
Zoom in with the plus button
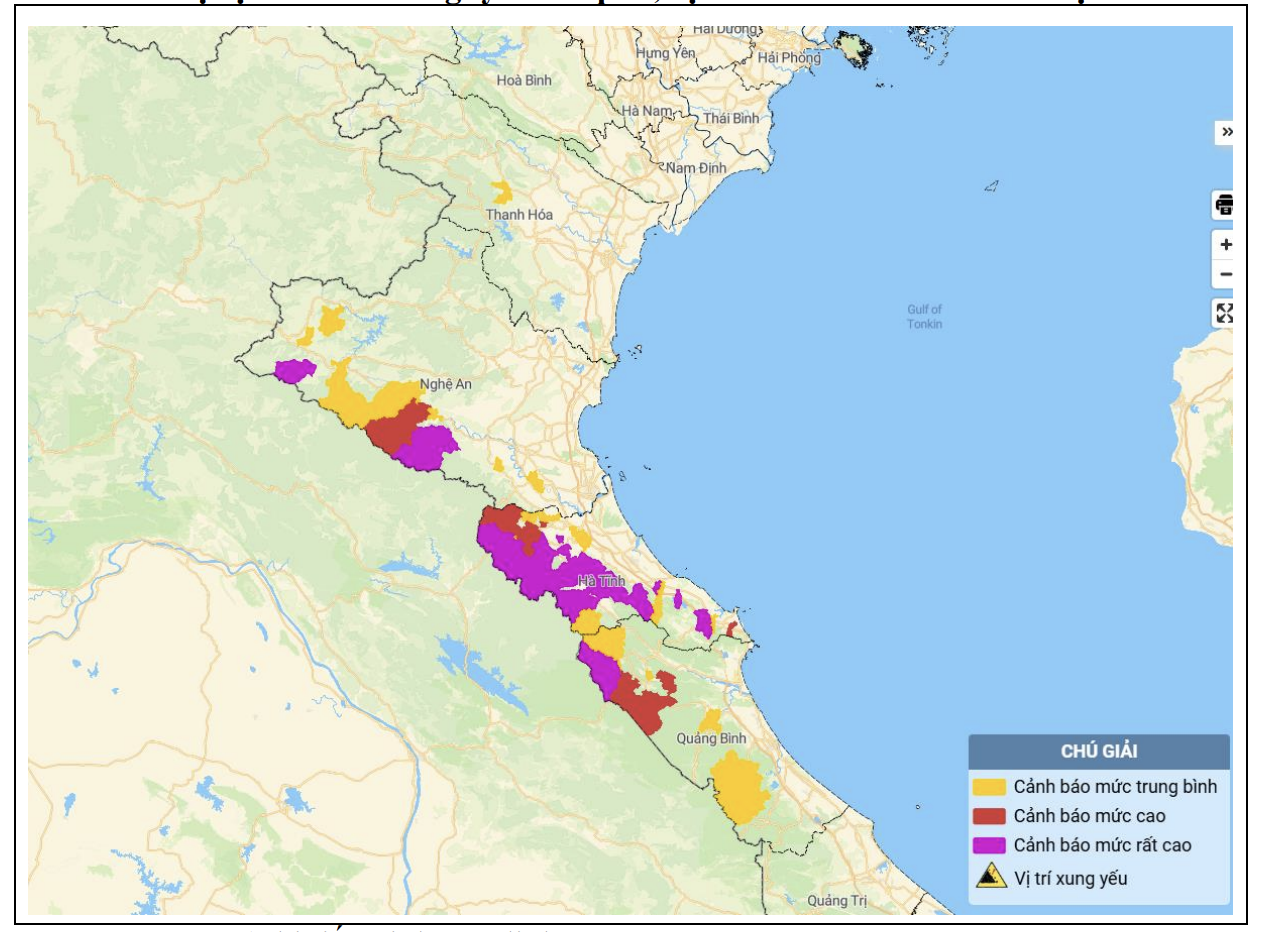[x=1225, y=245]
